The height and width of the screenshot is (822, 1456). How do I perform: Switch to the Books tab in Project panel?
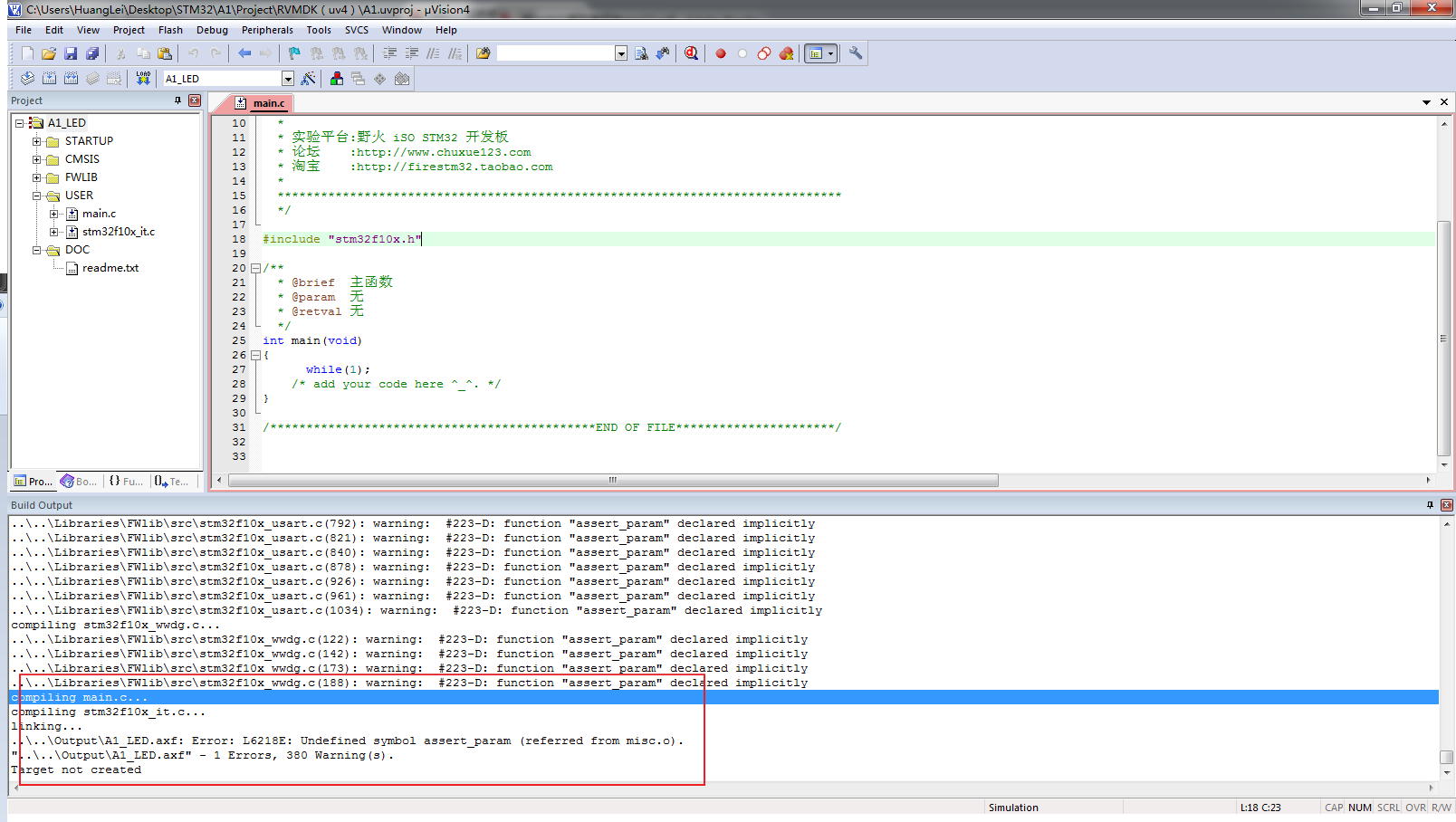coord(79,482)
